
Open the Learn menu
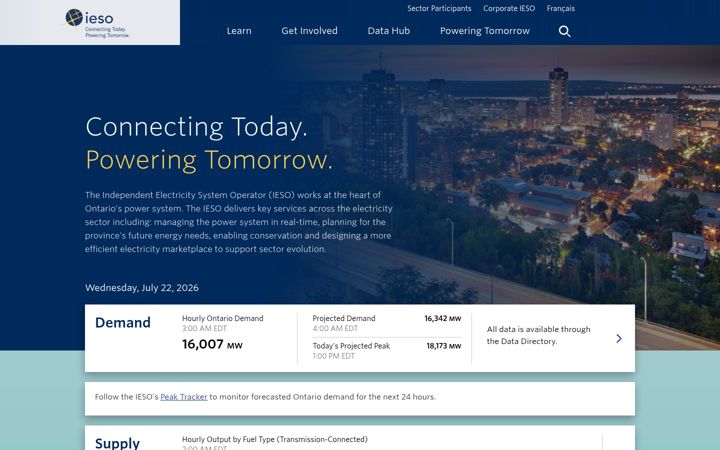(x=239, y=31)
